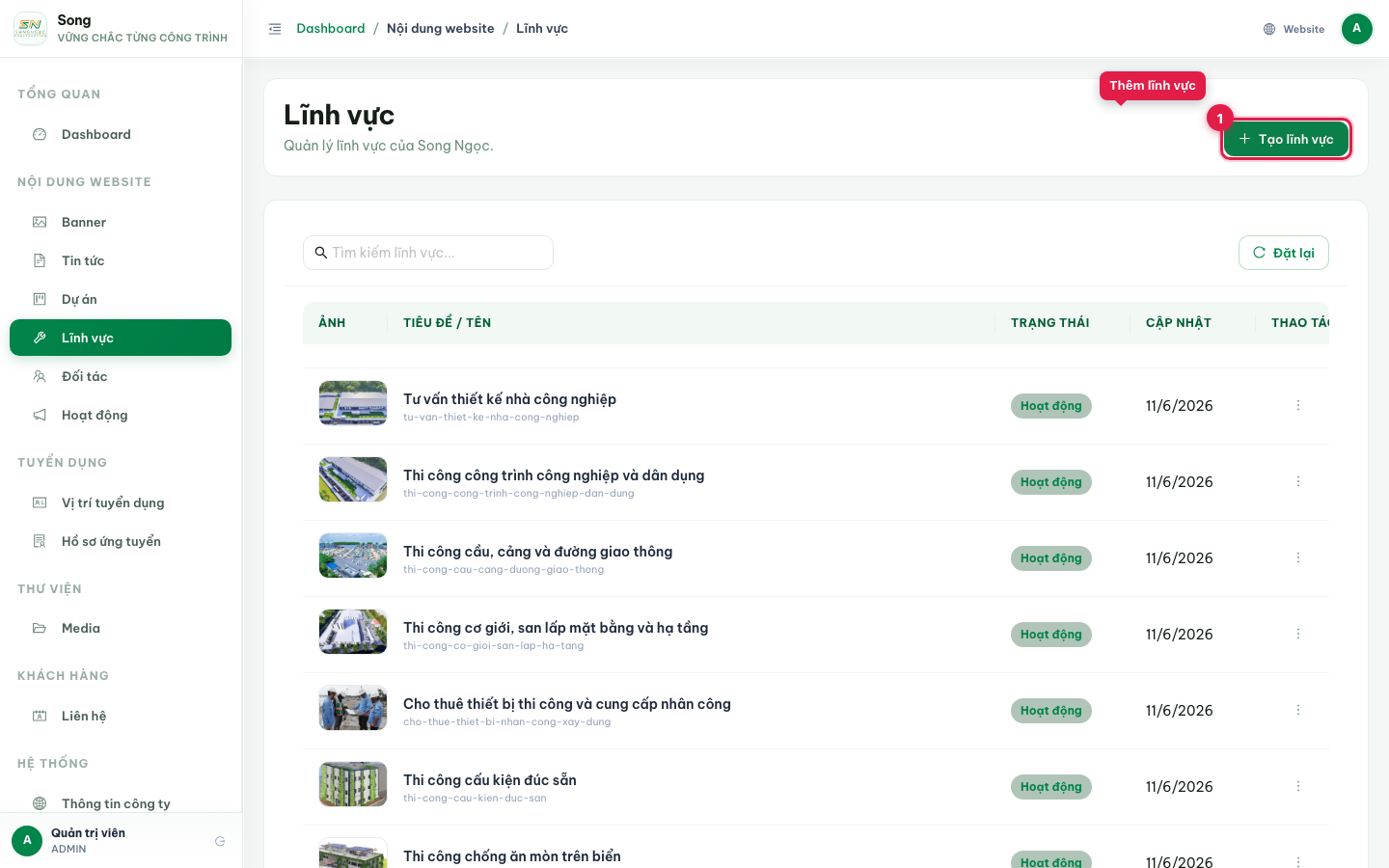Click the Đặt lại reset button
Screen dimensions: 1389x868
(1284, 253)
